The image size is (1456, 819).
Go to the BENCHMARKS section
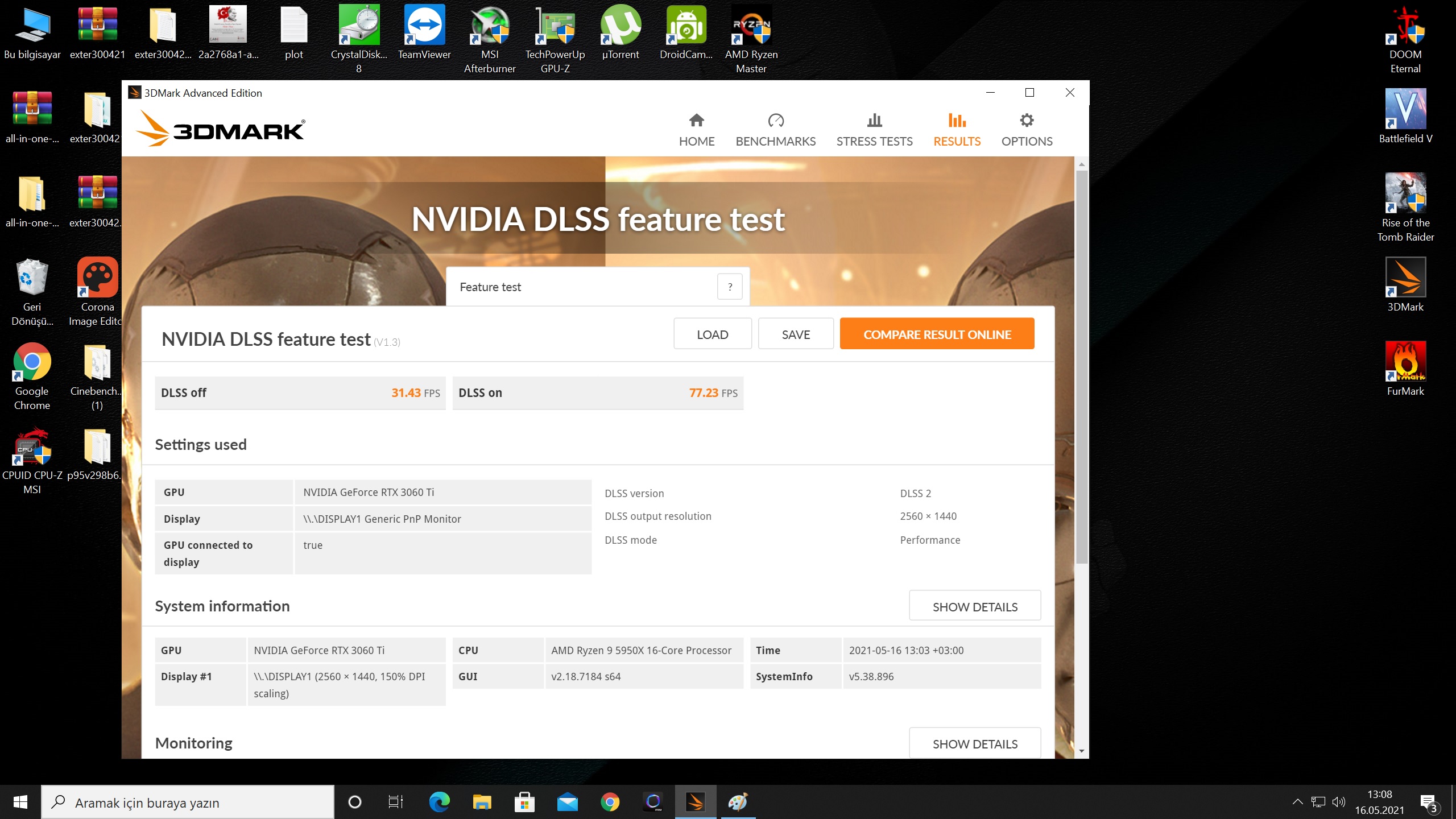(775, 130)
